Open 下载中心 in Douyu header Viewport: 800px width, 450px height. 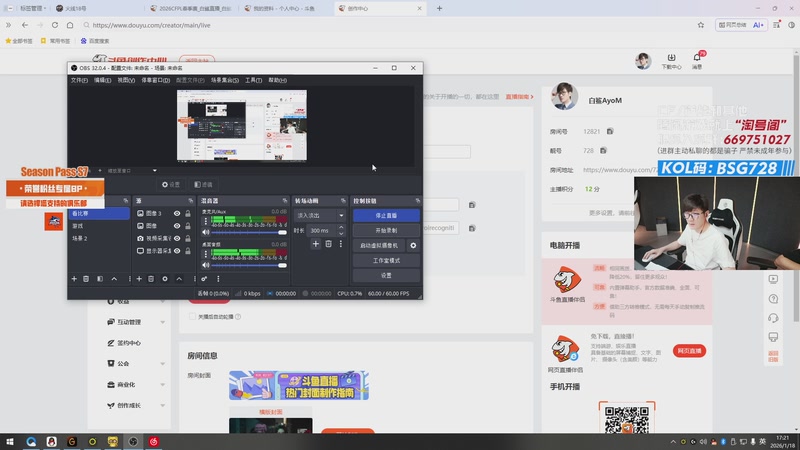point(671,61)
